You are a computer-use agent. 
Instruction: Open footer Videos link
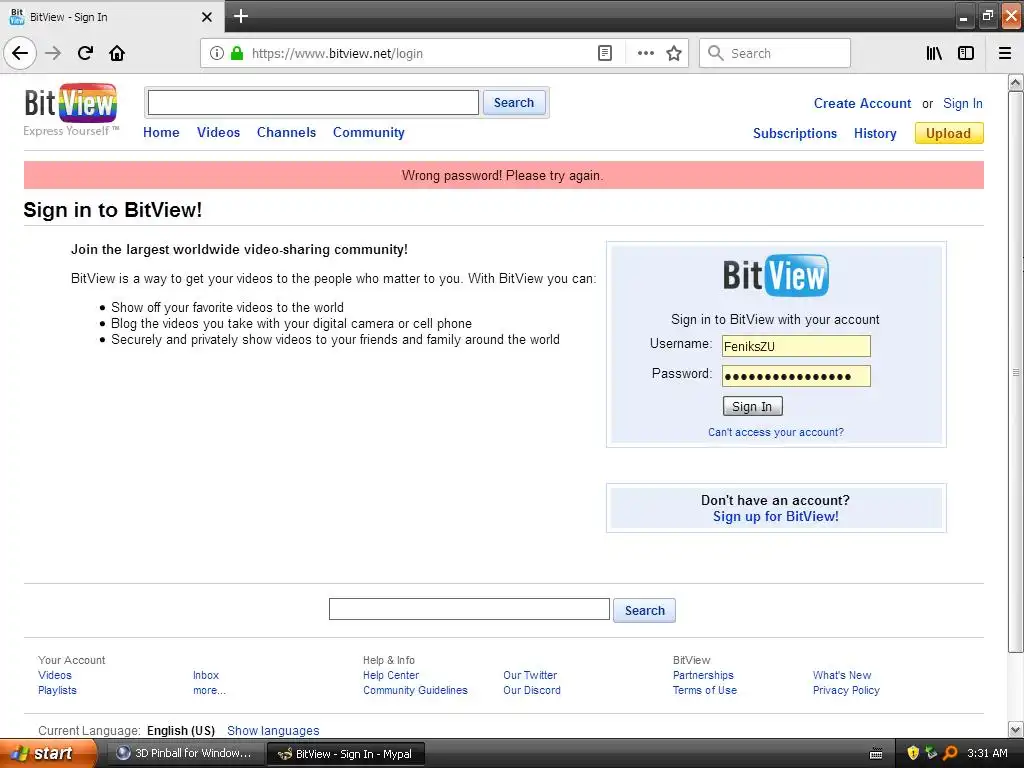(55, 675)
